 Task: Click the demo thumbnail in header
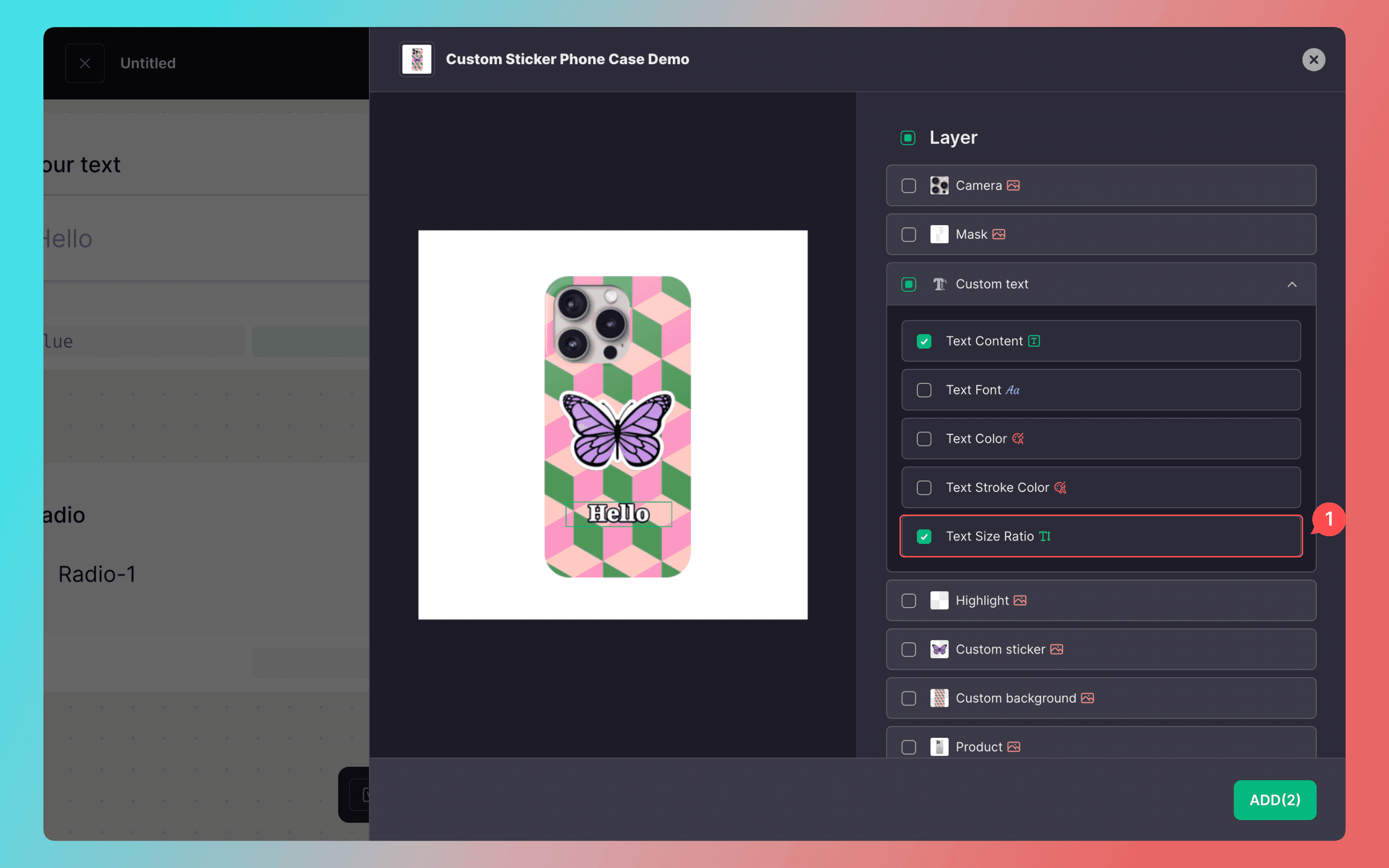(x=417, y=59)
